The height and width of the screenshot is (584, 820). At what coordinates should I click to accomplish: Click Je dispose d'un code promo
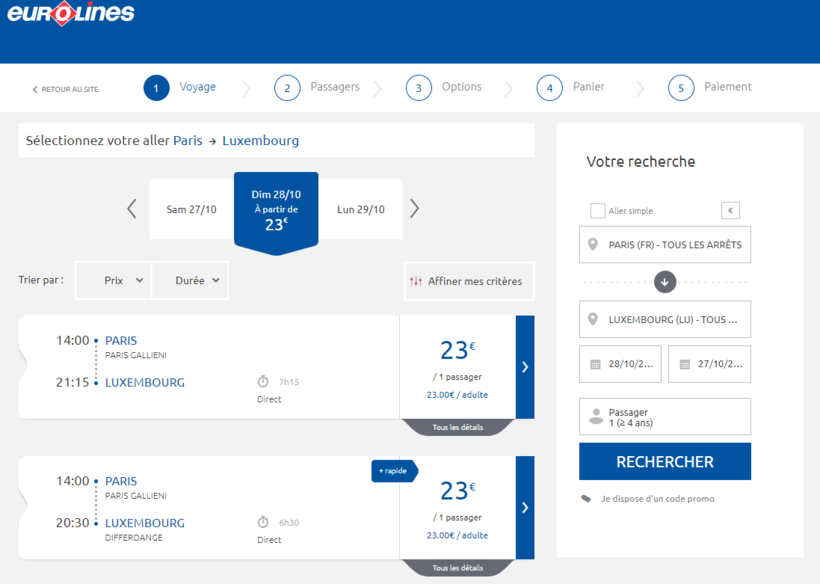[x=657, y=498]
